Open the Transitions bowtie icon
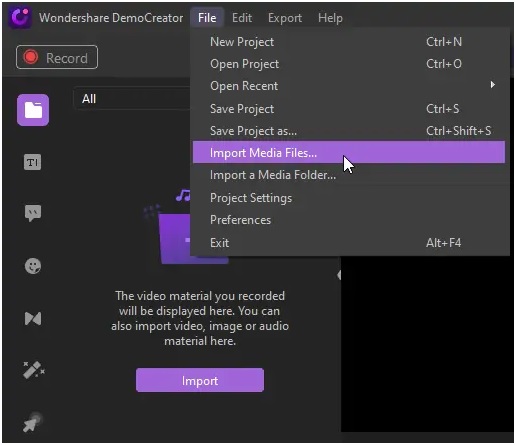 click(x=33, y=319)
